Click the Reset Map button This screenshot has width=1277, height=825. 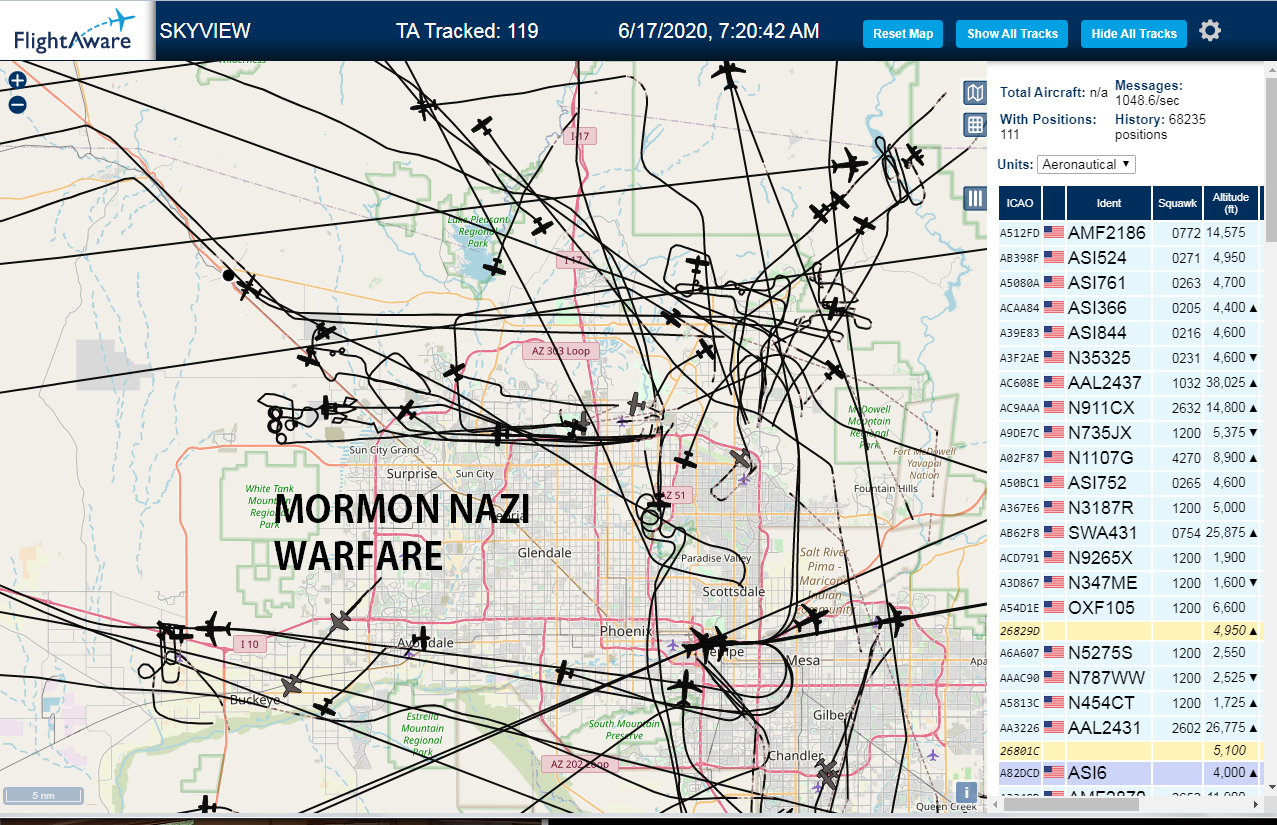pyautogui.click(x=903, y=34)
